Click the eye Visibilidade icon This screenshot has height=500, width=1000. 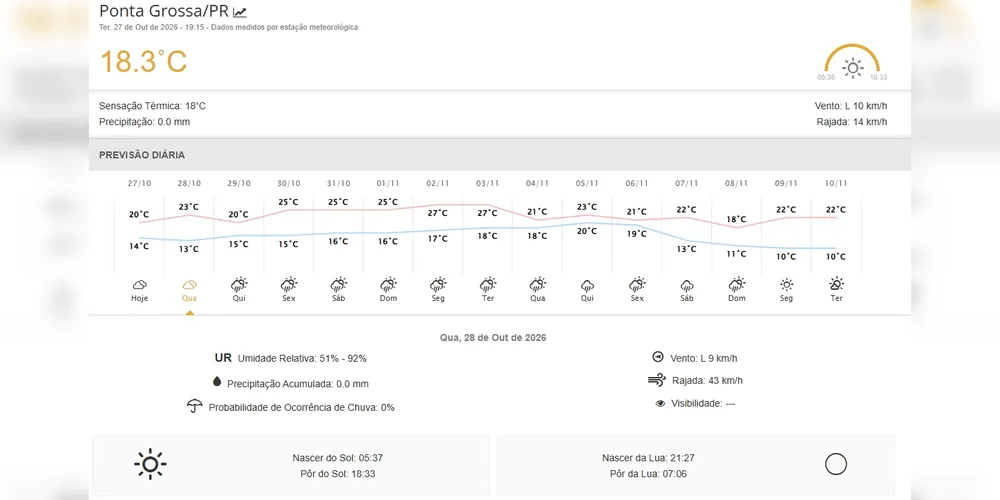point(660,404)
